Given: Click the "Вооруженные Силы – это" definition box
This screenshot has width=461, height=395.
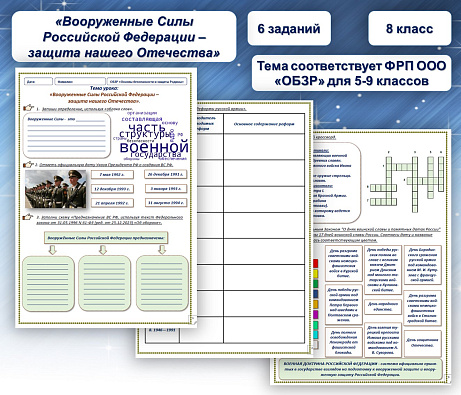Looking at the screenshot, I should [x=67, y=135].
